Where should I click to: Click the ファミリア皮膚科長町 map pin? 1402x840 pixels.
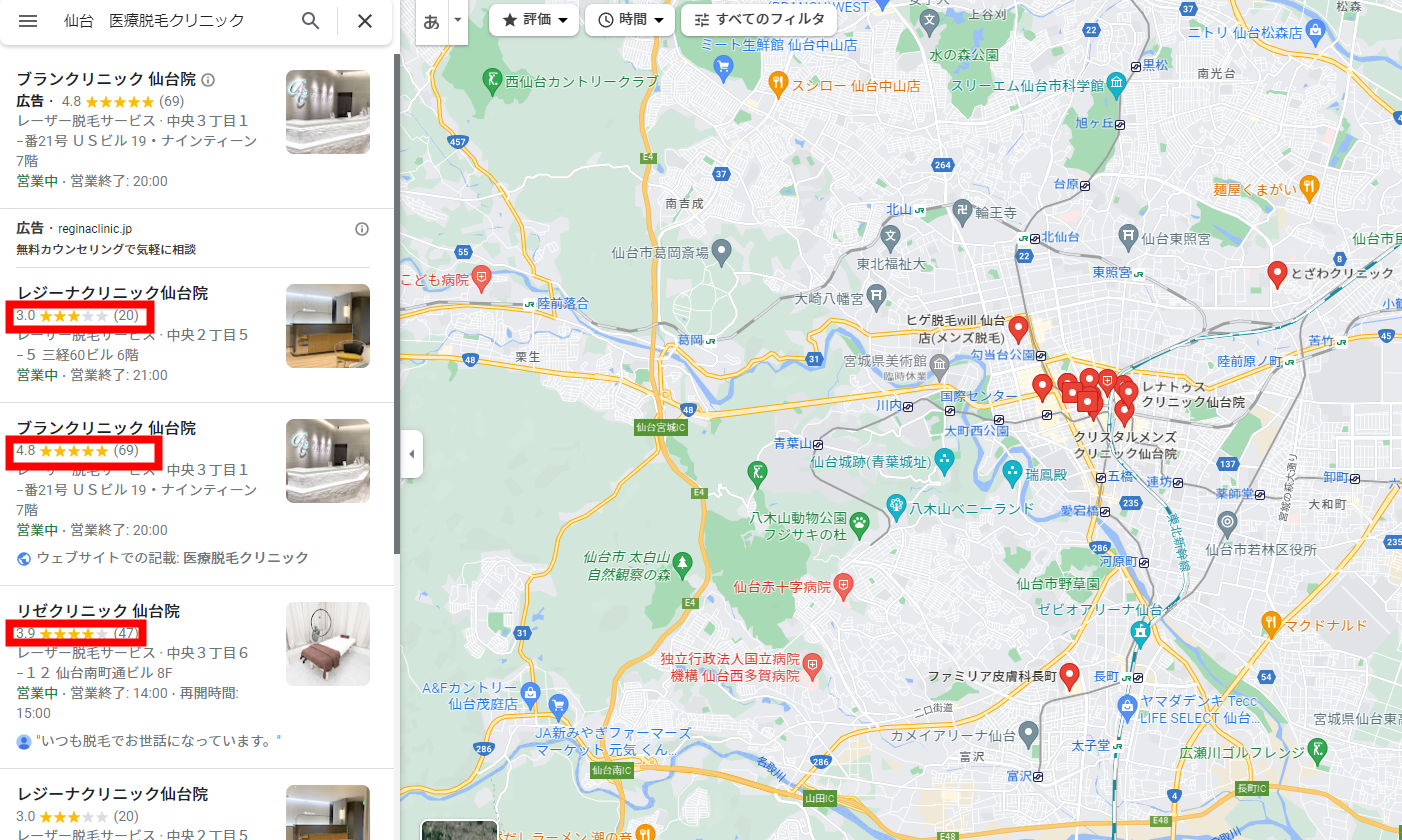(x=1069, y=677)
